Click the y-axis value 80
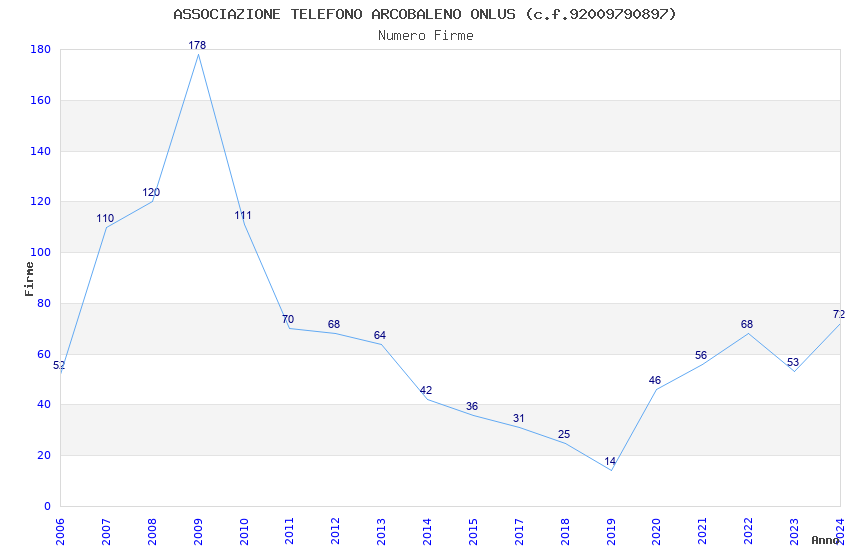Screen dimensions: 850x550 point(43,303)
